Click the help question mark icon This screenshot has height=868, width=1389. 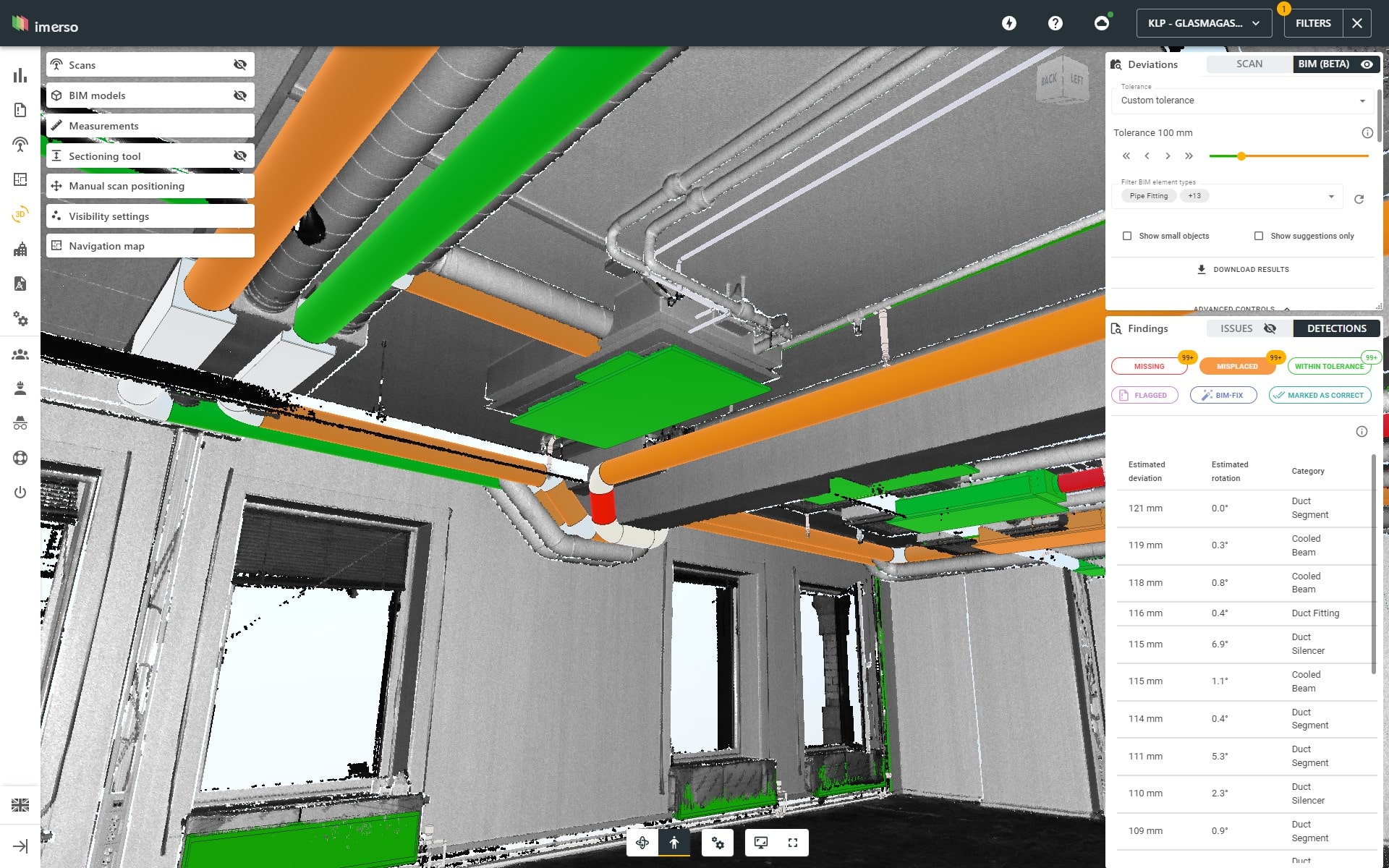[x=1056, y=22]
